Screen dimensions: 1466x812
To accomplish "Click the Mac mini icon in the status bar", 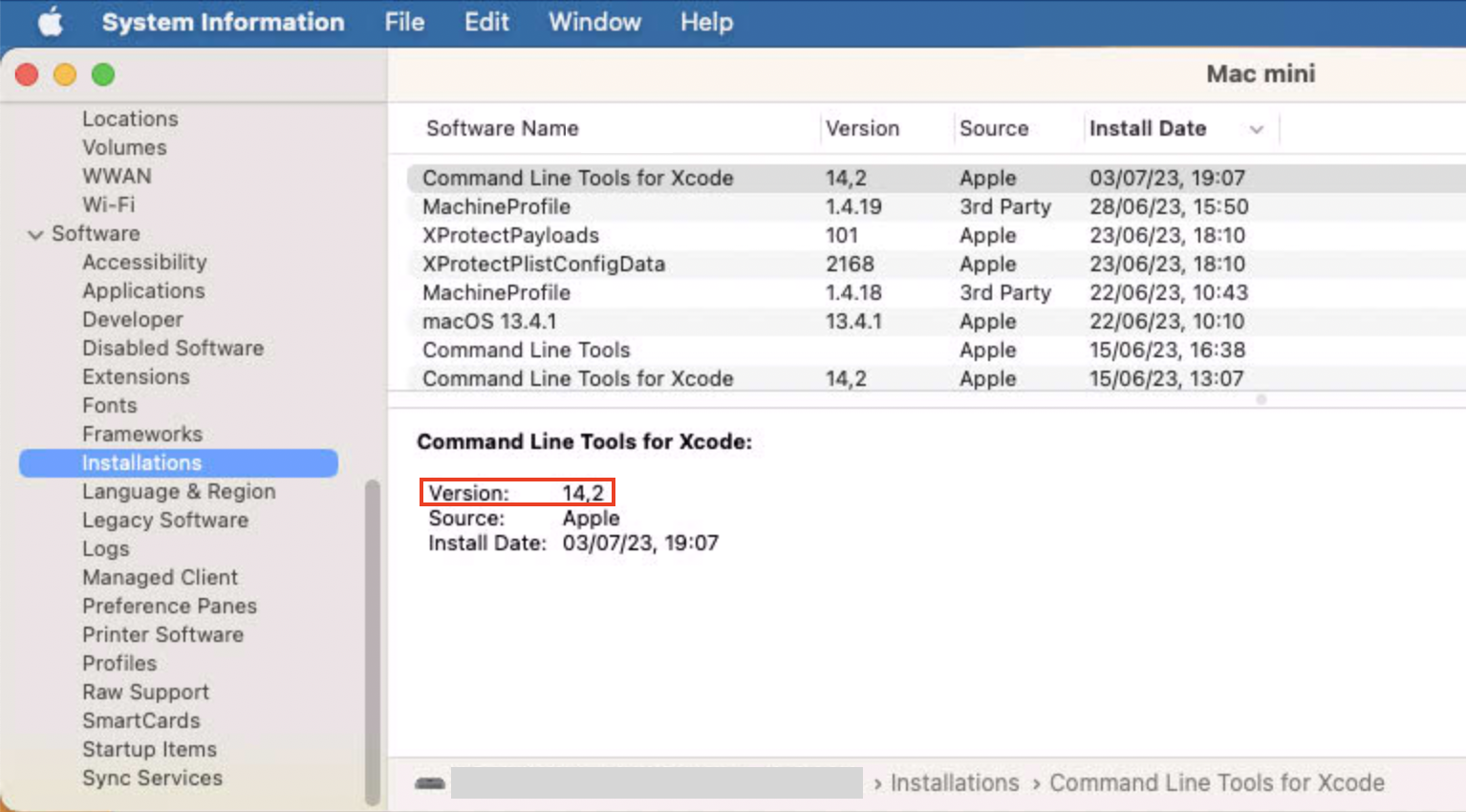I will (x=429, y=782).
